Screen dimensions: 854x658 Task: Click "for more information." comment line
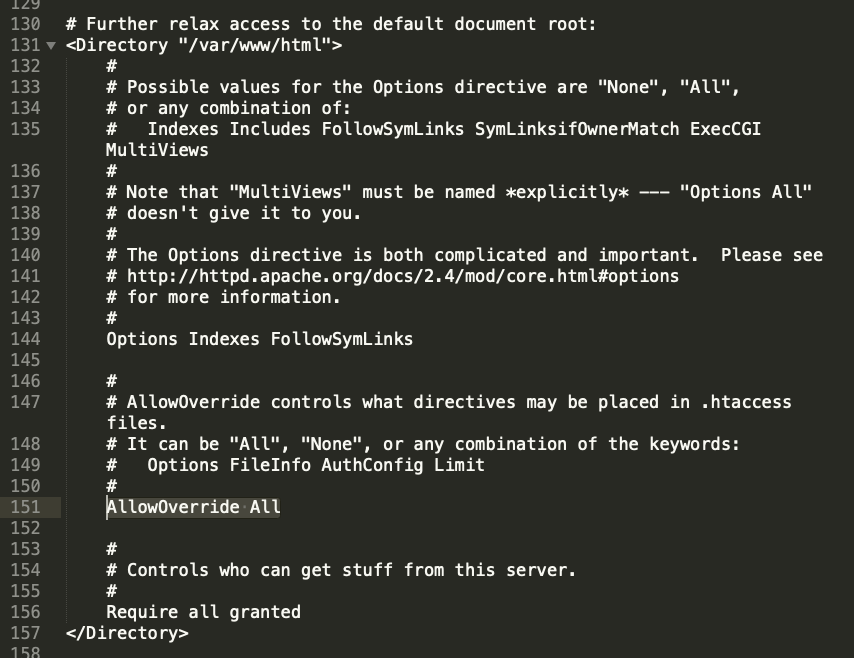(233, 297)
